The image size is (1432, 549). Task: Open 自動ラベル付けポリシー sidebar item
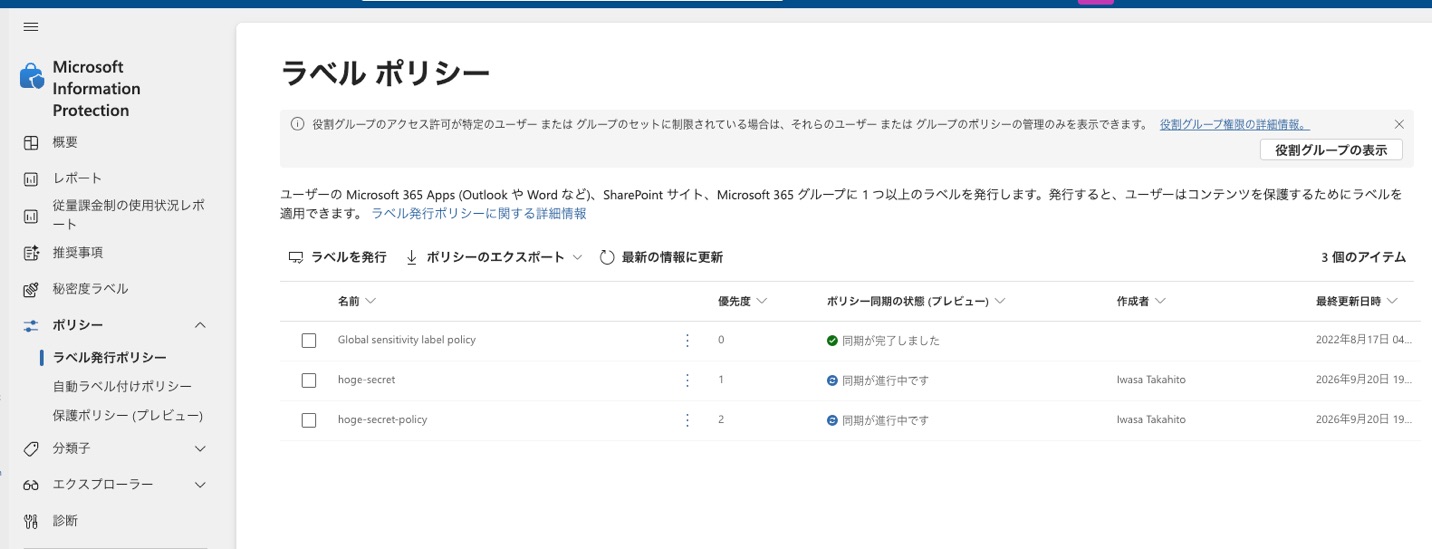tap(122, 387)
